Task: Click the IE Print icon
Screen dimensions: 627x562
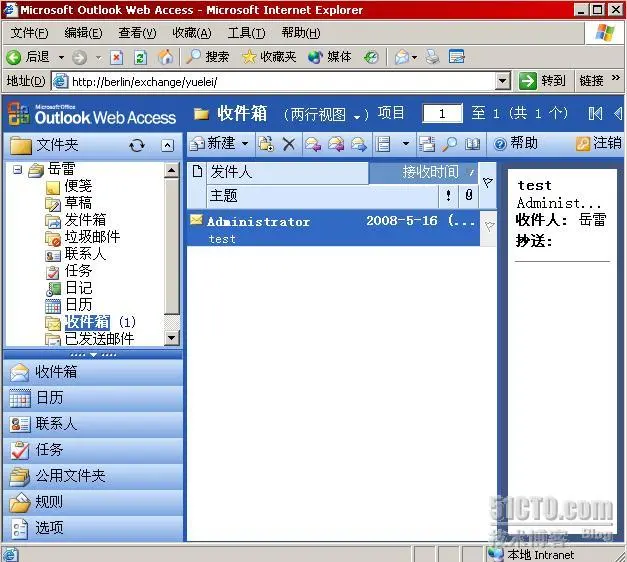Action: 432,57
